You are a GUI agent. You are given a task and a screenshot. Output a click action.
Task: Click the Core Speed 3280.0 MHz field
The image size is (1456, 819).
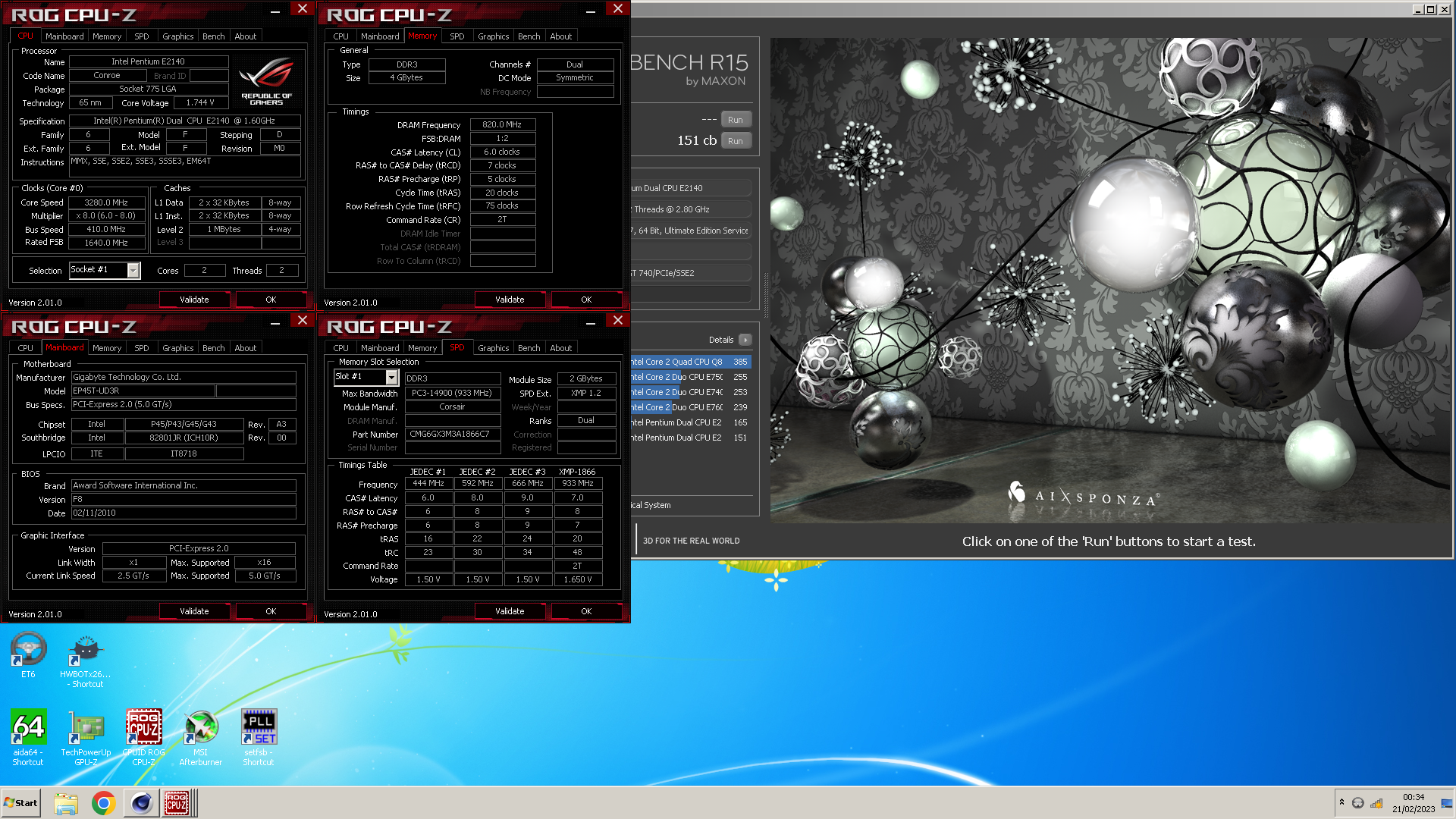coord(106,202)
